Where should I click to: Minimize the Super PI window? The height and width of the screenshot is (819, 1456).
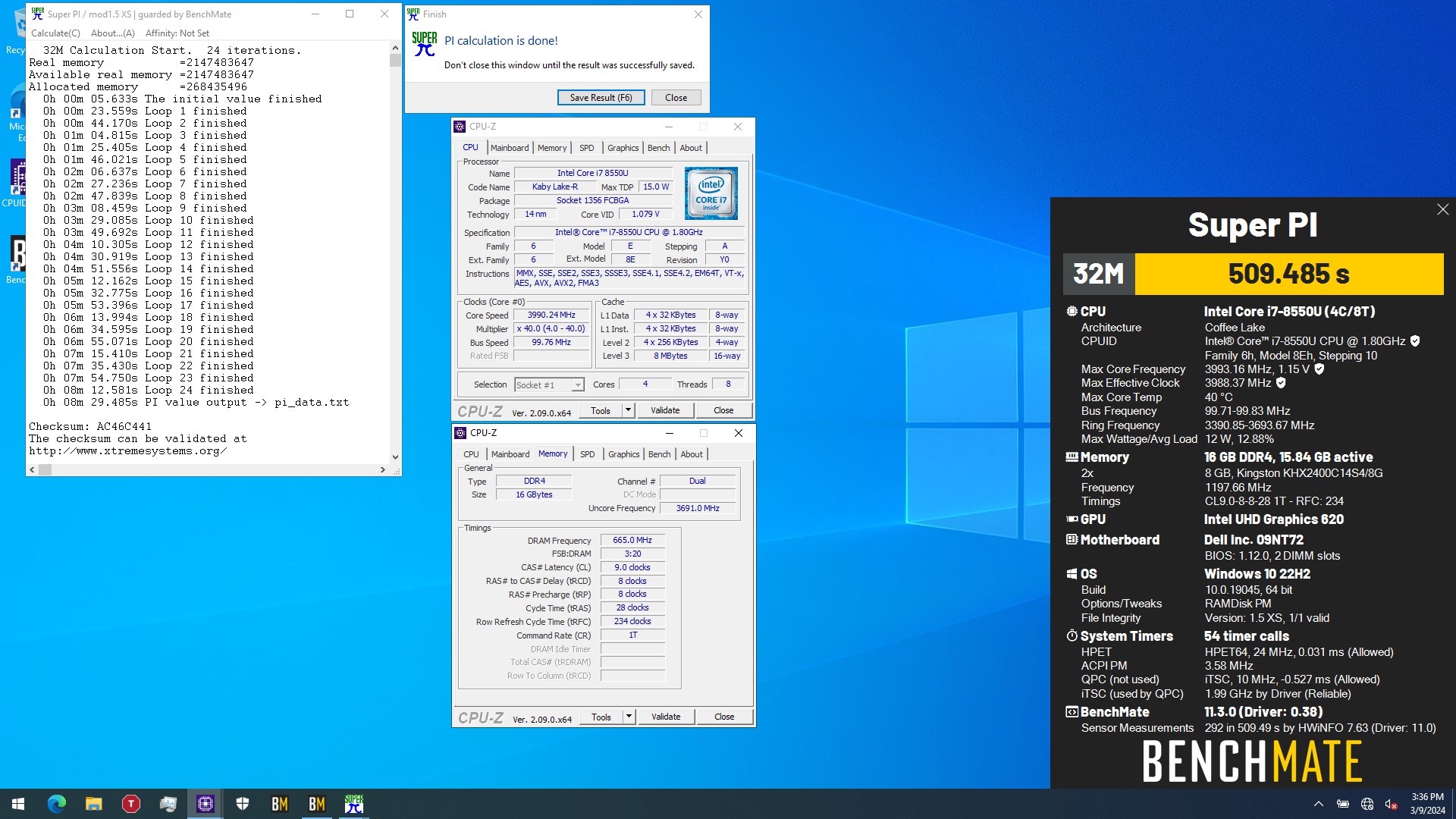315,14
